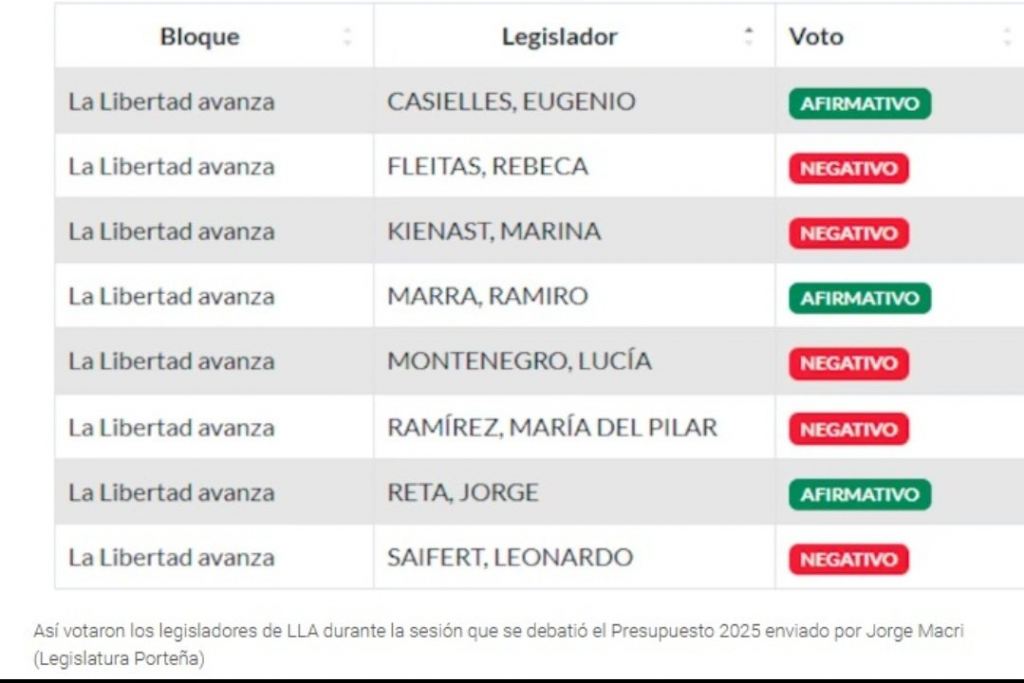Select legislator name MARRA, RAMIRO
The height and width of the screenshot is (683, 1024).
pyautogui.click(x=487, y=297)
